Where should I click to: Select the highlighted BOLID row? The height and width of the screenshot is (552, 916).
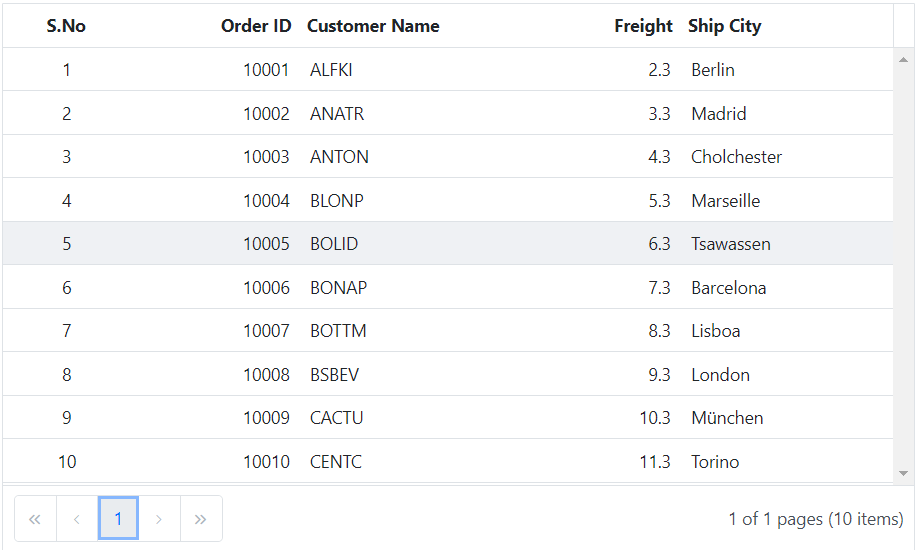click(x=448, y=244)
